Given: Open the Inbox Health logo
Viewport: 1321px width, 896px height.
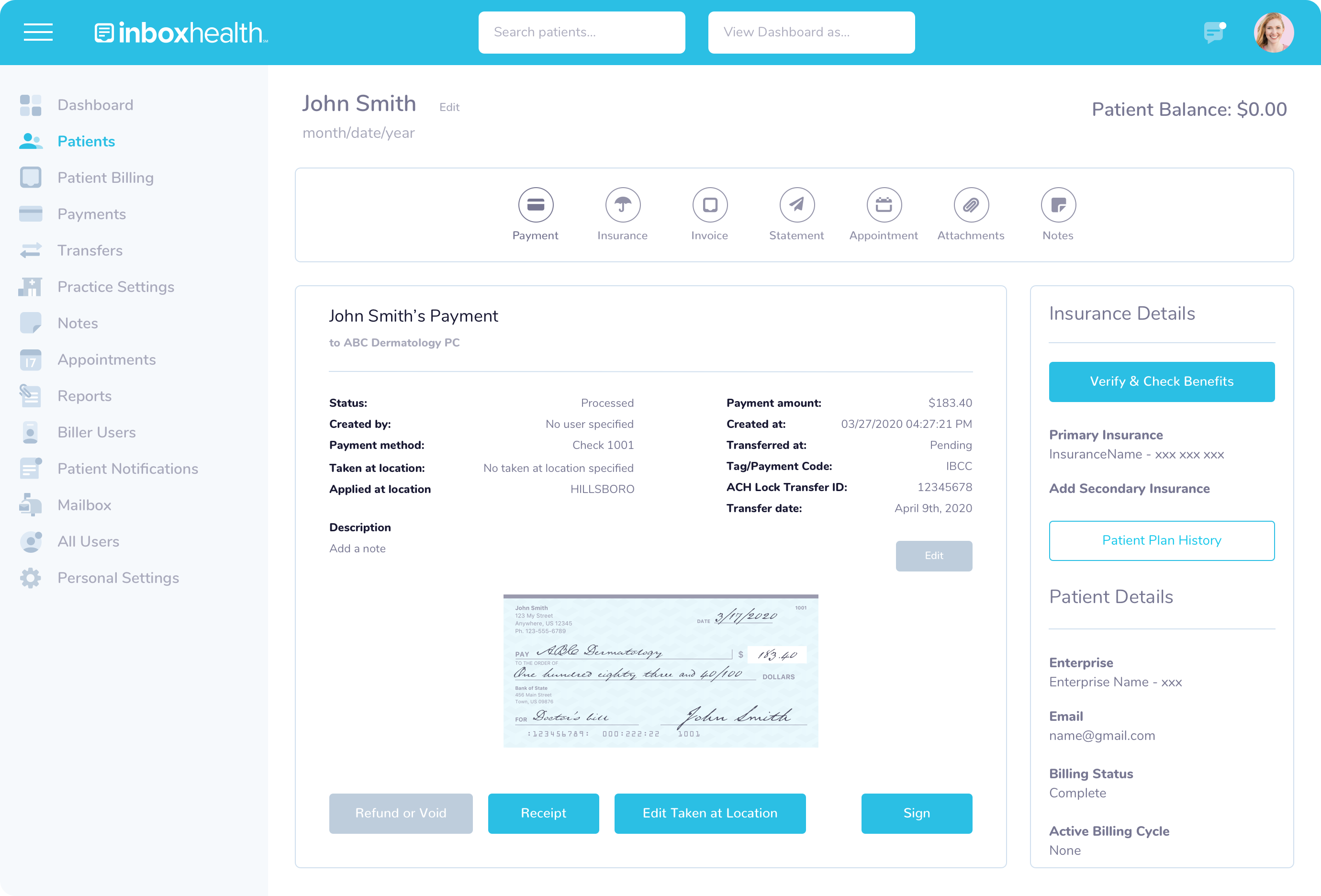Looking at the screenshot, I should (180, 33).
